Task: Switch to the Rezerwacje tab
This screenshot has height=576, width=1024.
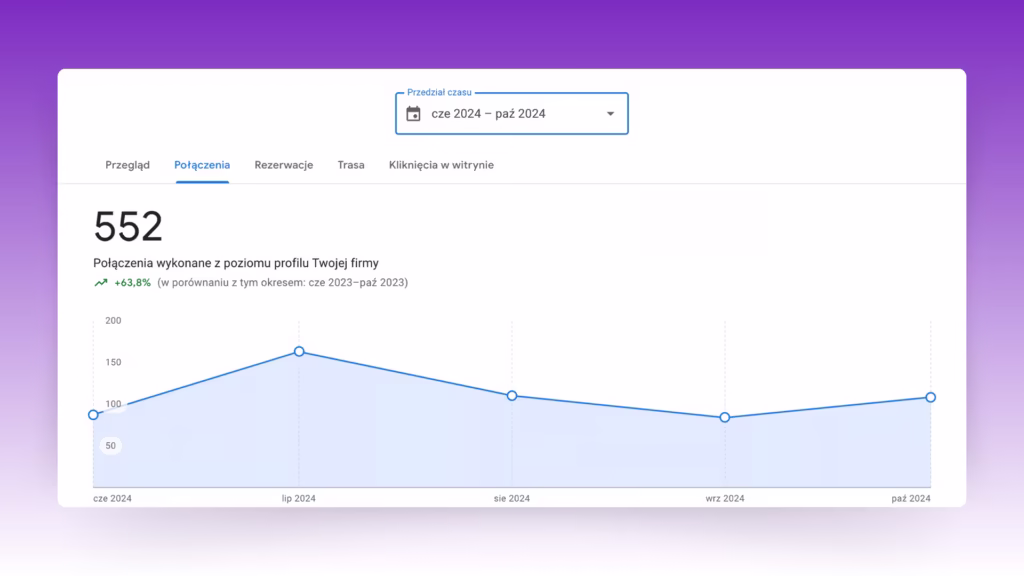Action: (284, 165)
